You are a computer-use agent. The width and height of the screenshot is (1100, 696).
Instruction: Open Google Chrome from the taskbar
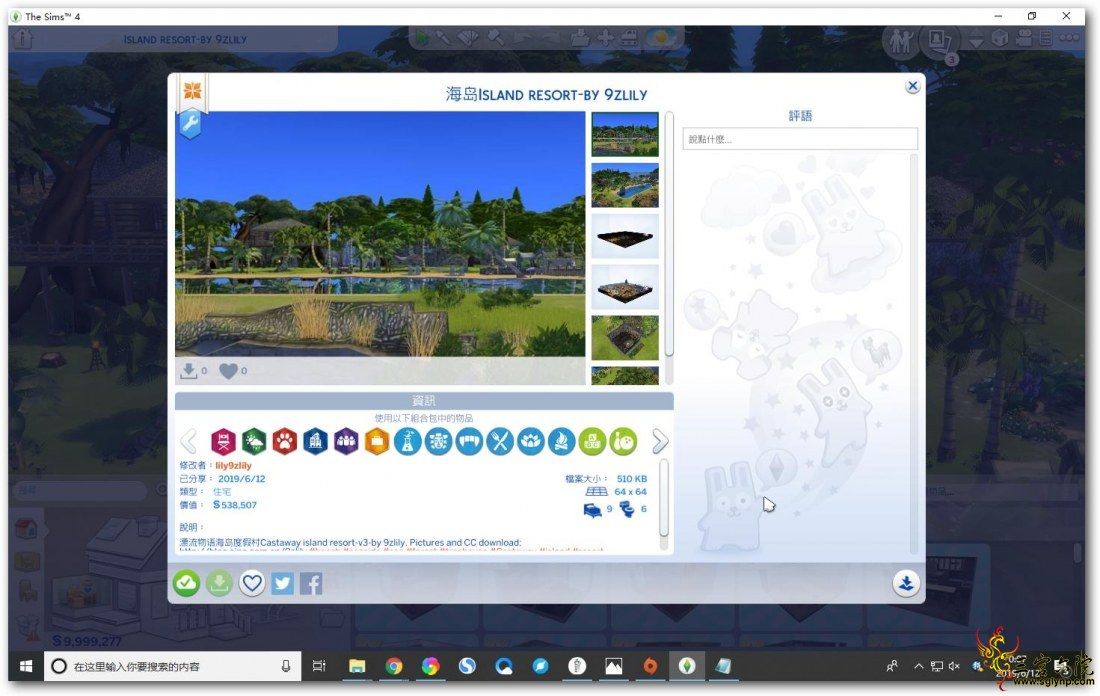point(394,667)
